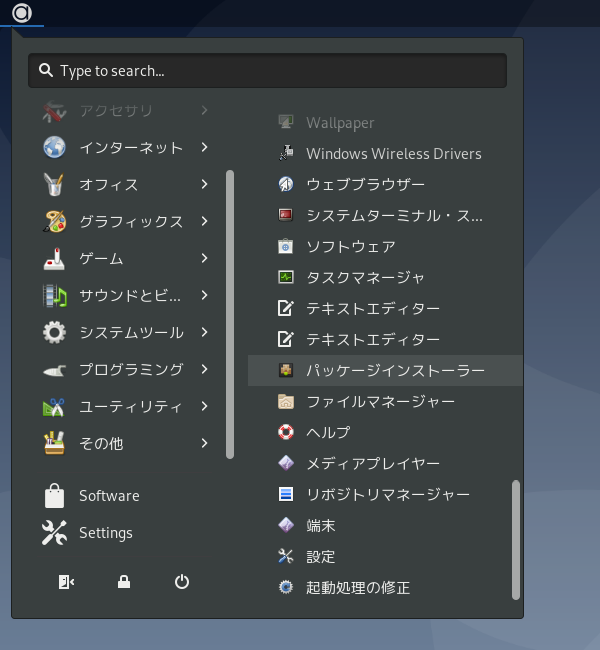
Task: Click the globe icon for インターネット
Action: (x=54, y=147)
